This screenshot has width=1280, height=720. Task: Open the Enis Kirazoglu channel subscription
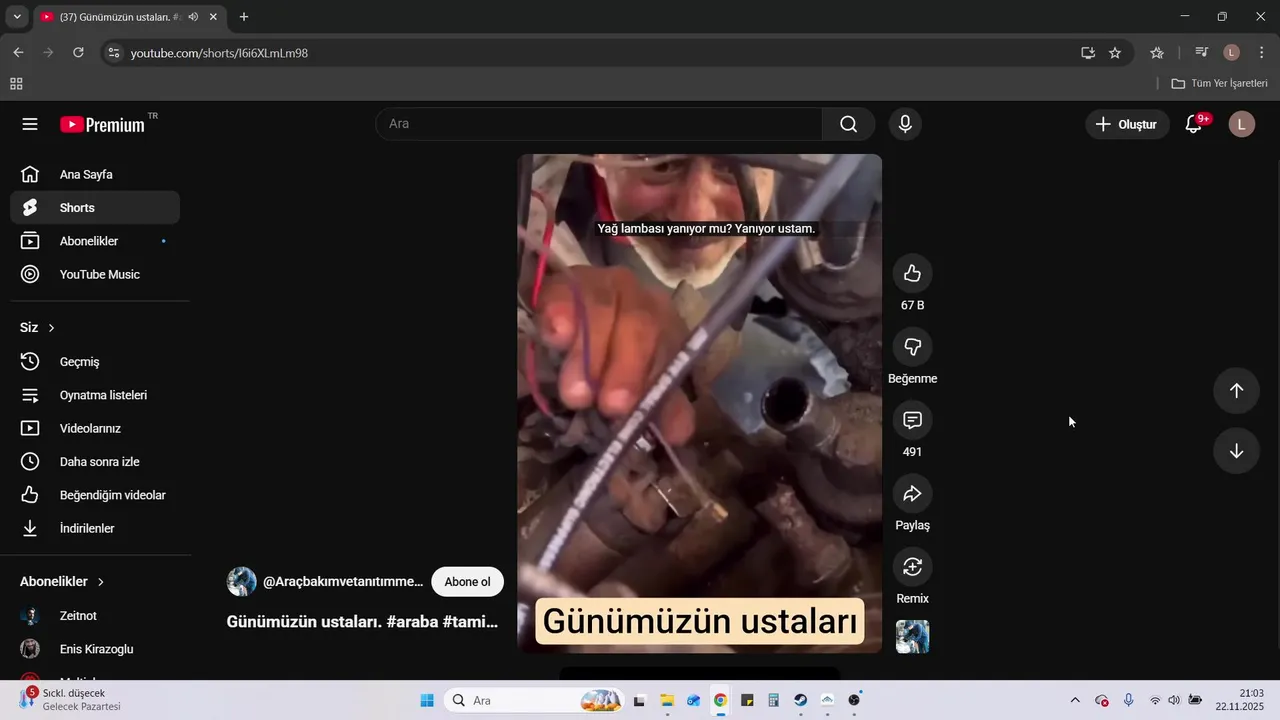coord(95,649)
